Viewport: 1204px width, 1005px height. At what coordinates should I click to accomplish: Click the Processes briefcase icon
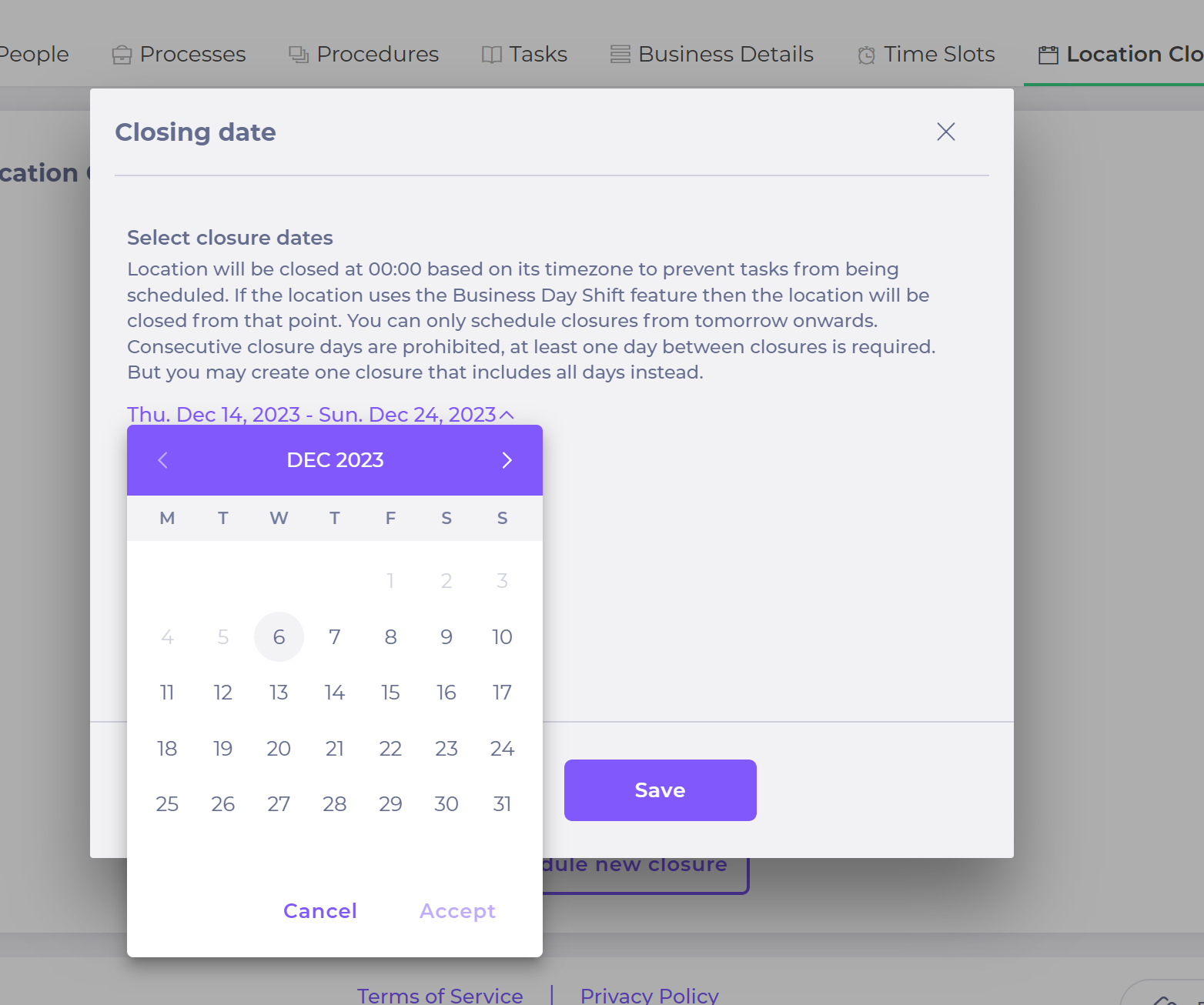pos(122,55)
